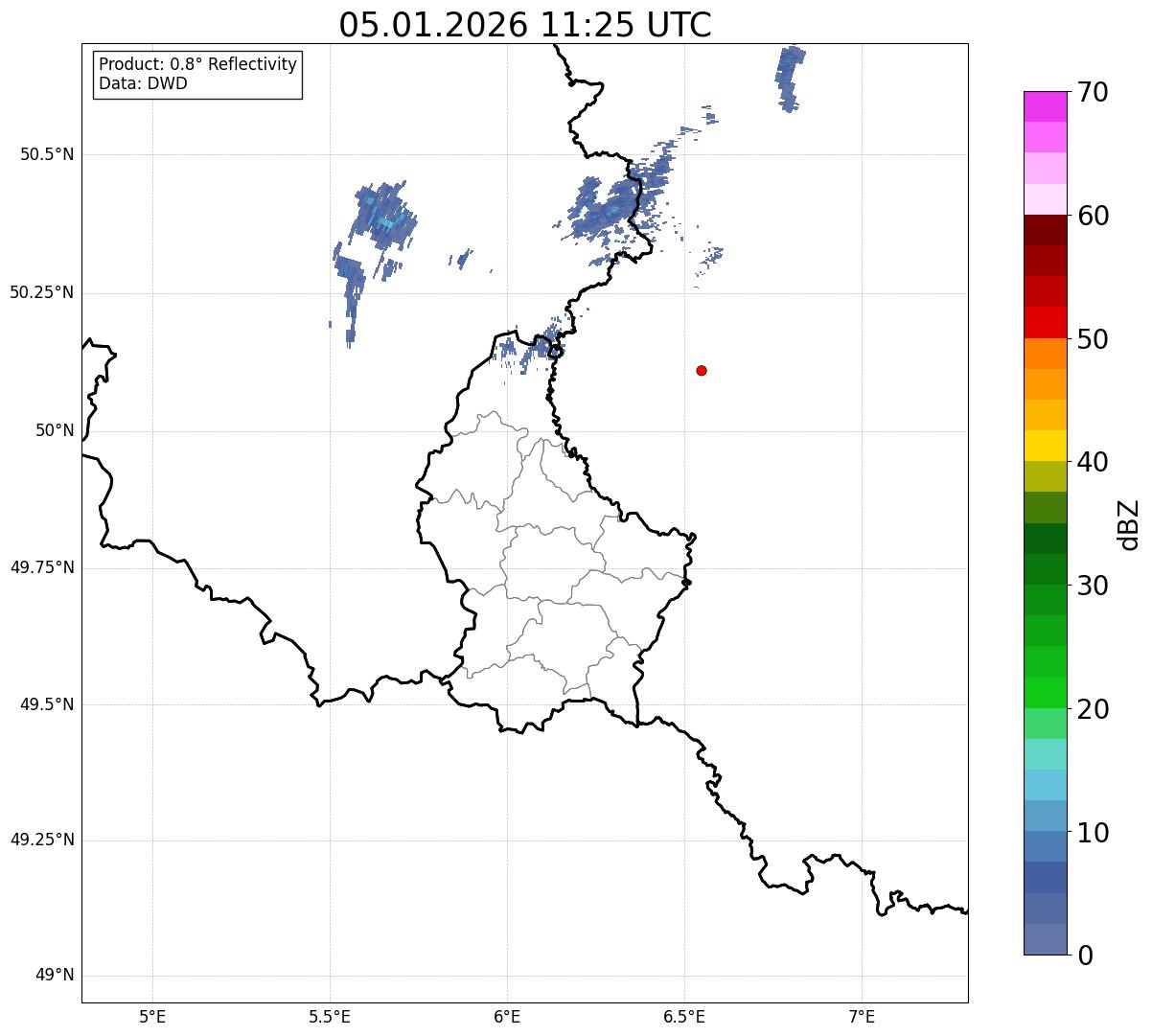Pick the magenta color band at colorbar top
The width and height of the screenshot is (1152, 1036).
point(1045,106)
